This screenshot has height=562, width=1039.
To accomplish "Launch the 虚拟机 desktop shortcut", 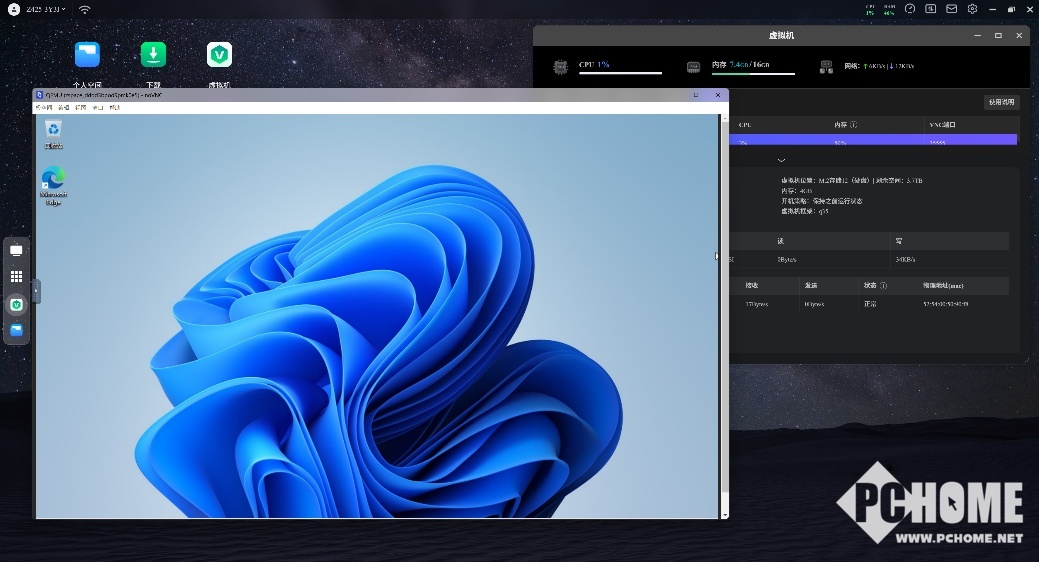I will (x=219, y=55).
